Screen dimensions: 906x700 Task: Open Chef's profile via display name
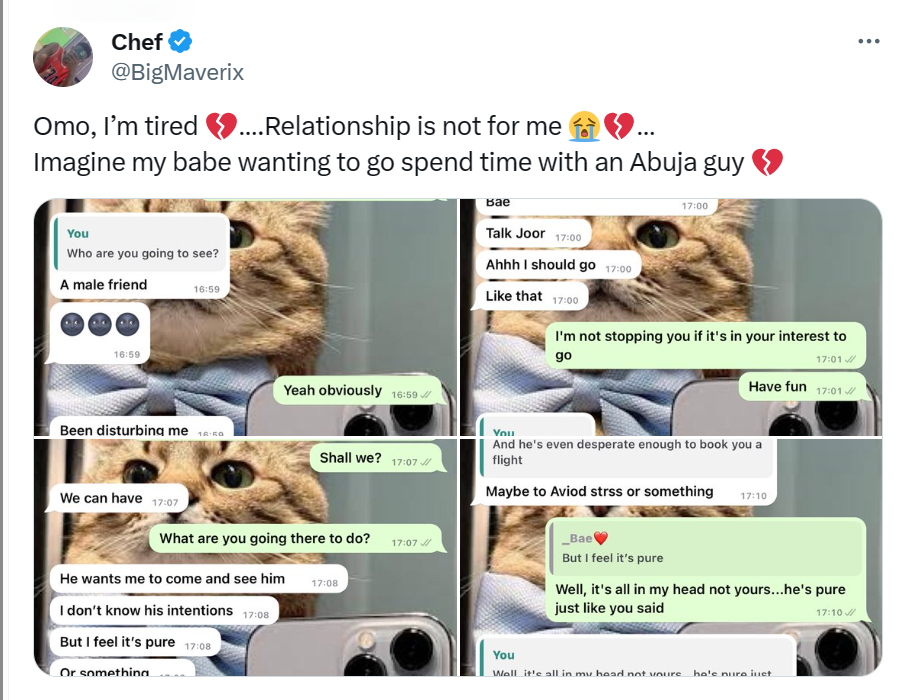tap(137, 42)
